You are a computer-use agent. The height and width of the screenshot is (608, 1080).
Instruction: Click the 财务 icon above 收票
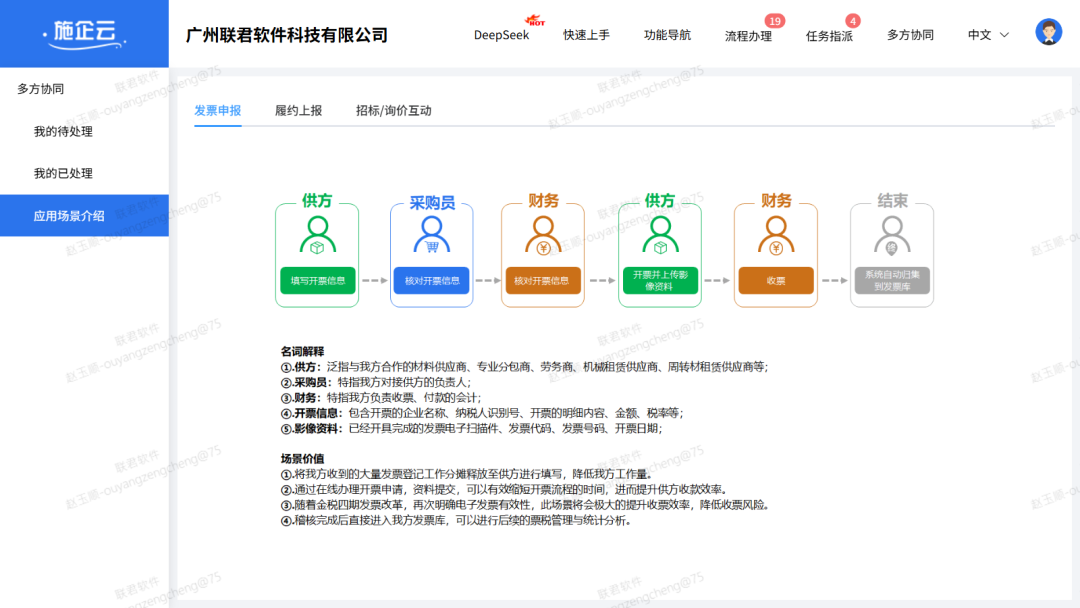tap(776, 235)
